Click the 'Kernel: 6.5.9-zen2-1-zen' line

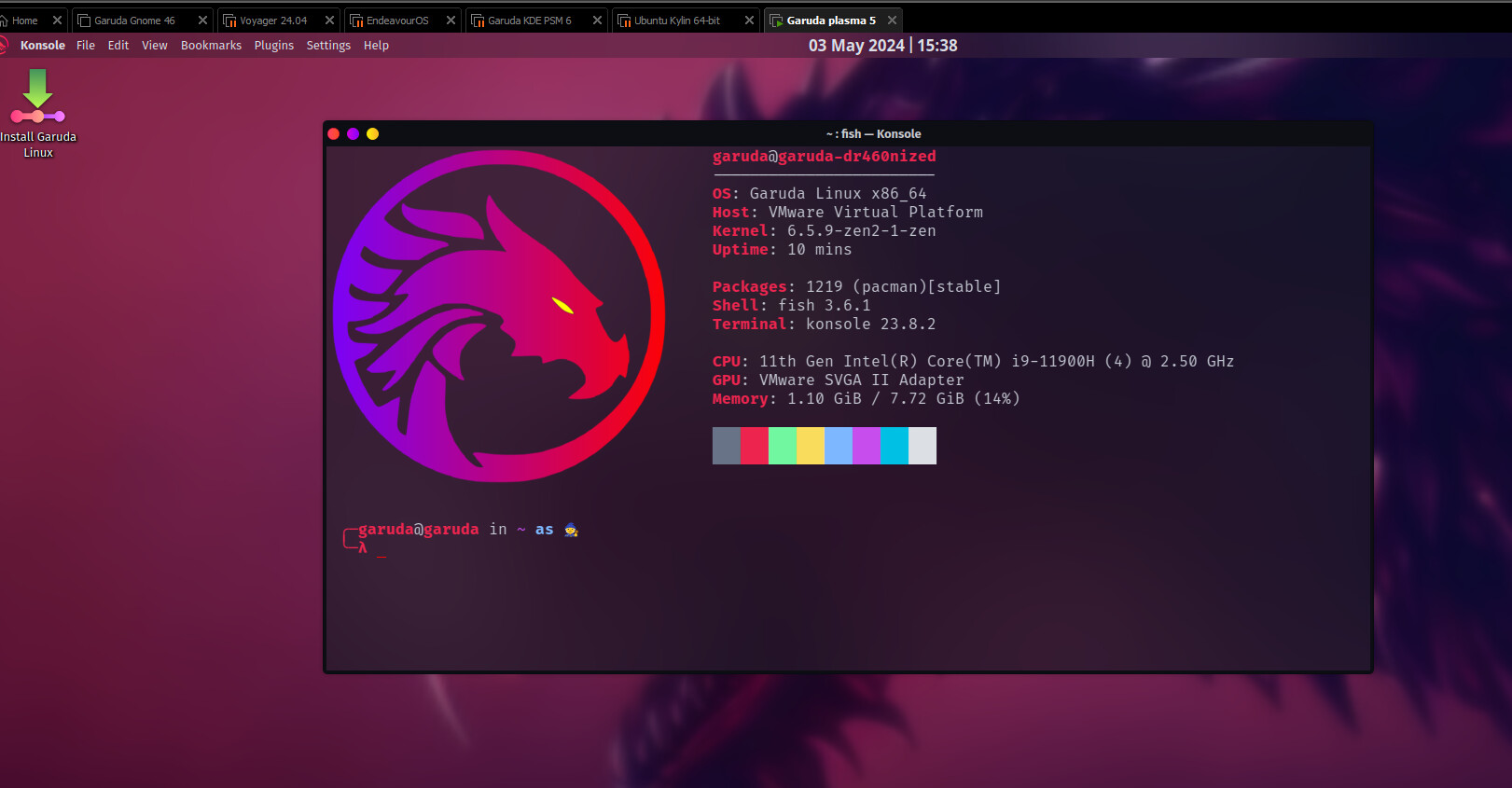tap(825, 231)
